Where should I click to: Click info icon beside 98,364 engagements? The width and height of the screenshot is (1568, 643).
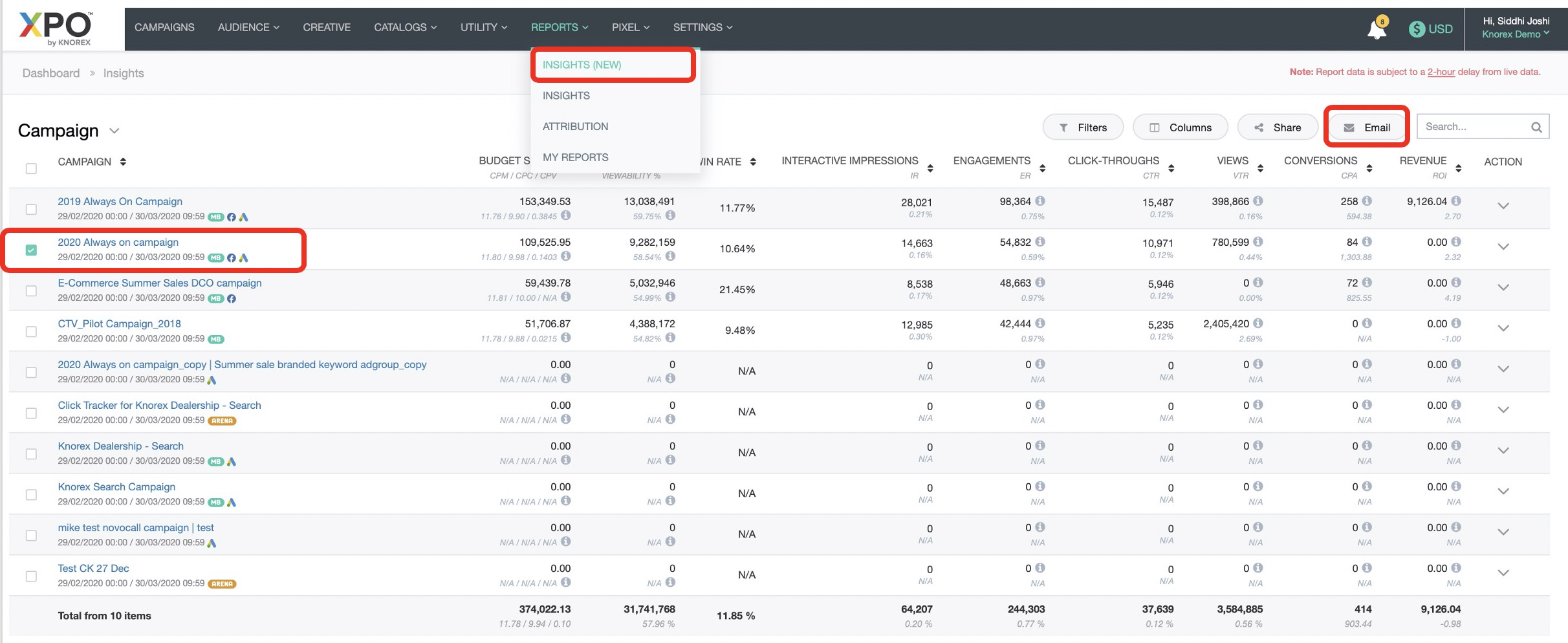(1040, 201)
